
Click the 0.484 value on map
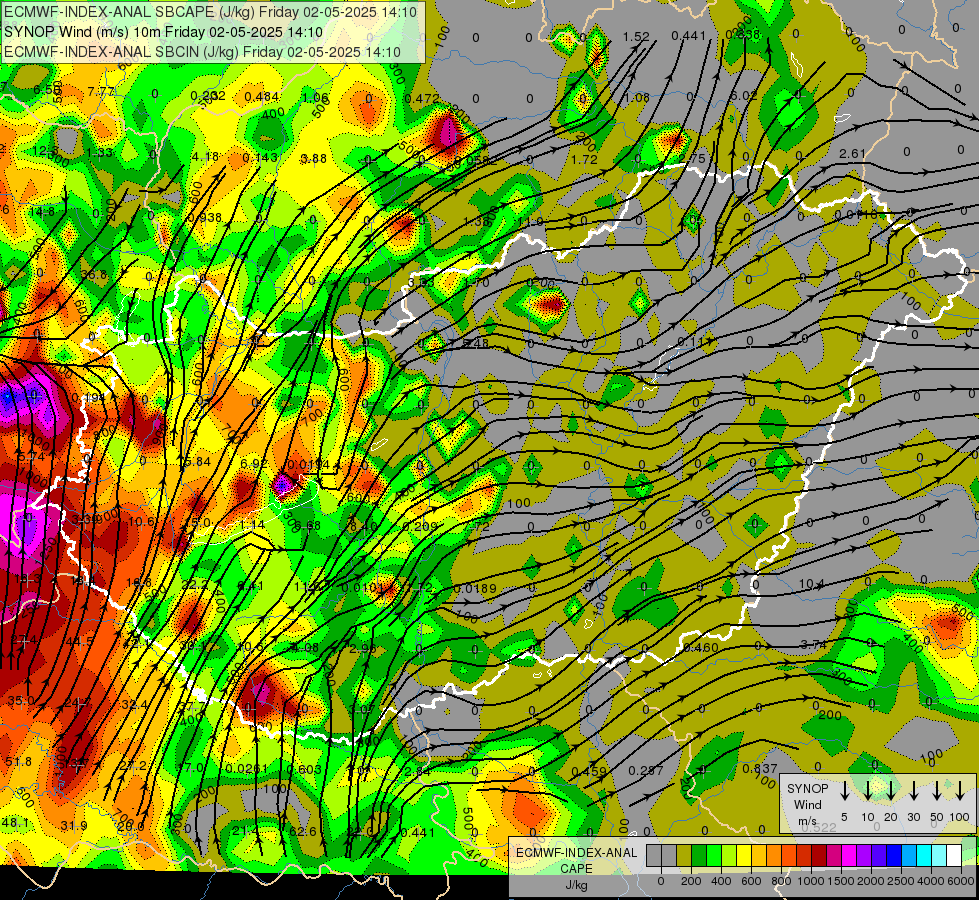click(262, 97)
